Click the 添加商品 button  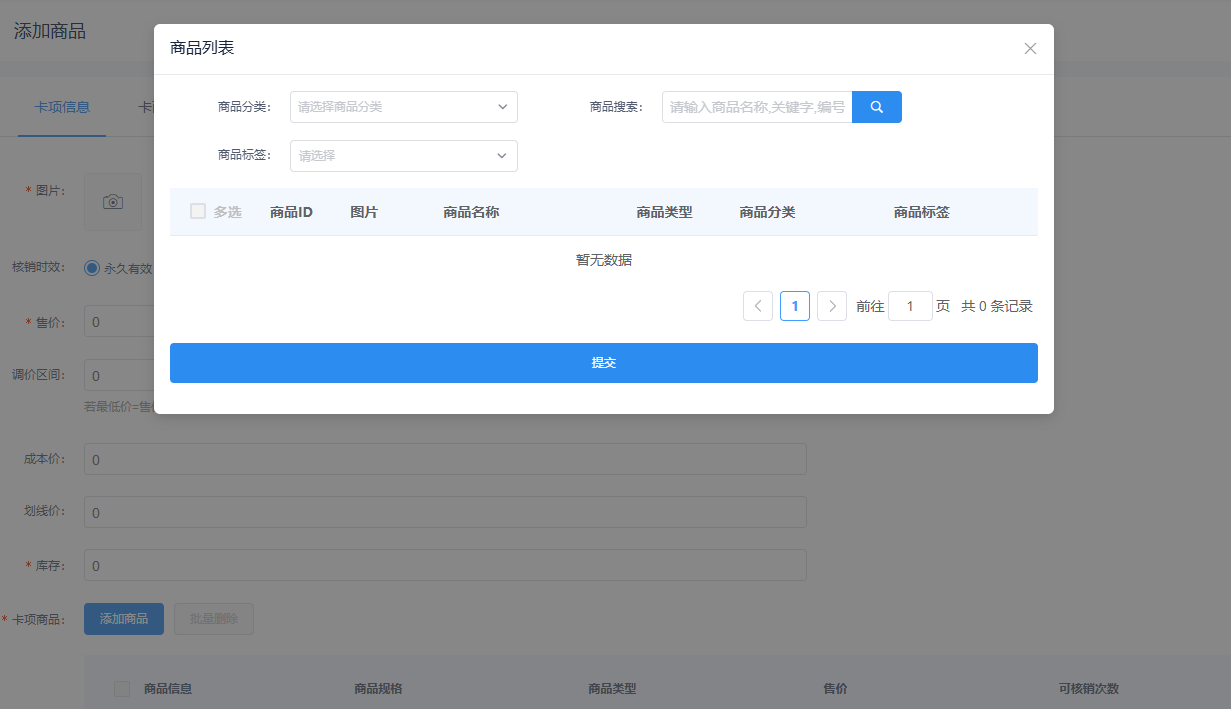[x=124, y=619]
